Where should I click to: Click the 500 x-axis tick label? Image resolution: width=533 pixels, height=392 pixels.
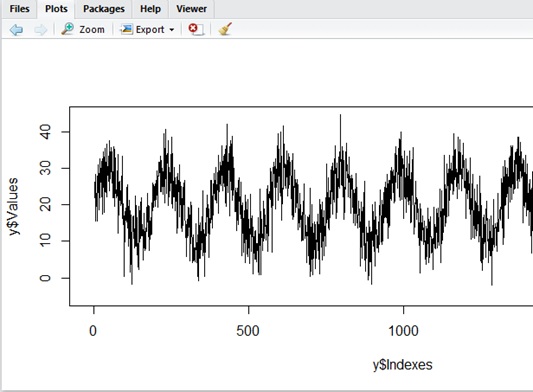(x=248, y=331)
